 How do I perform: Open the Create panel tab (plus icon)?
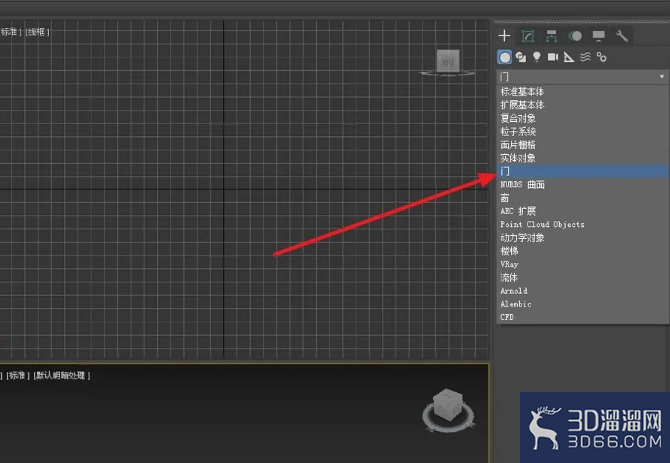coord(504,36)
